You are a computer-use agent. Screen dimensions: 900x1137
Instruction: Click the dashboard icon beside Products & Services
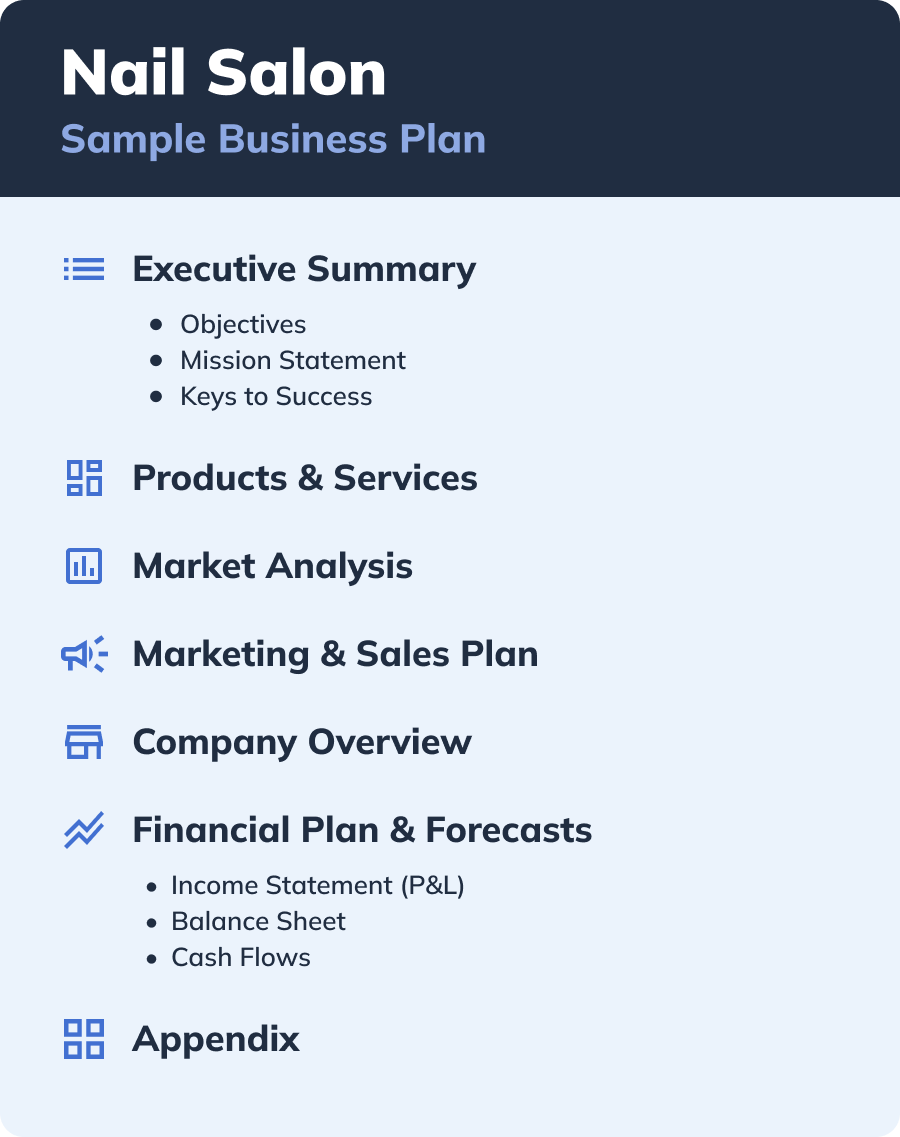84,478
